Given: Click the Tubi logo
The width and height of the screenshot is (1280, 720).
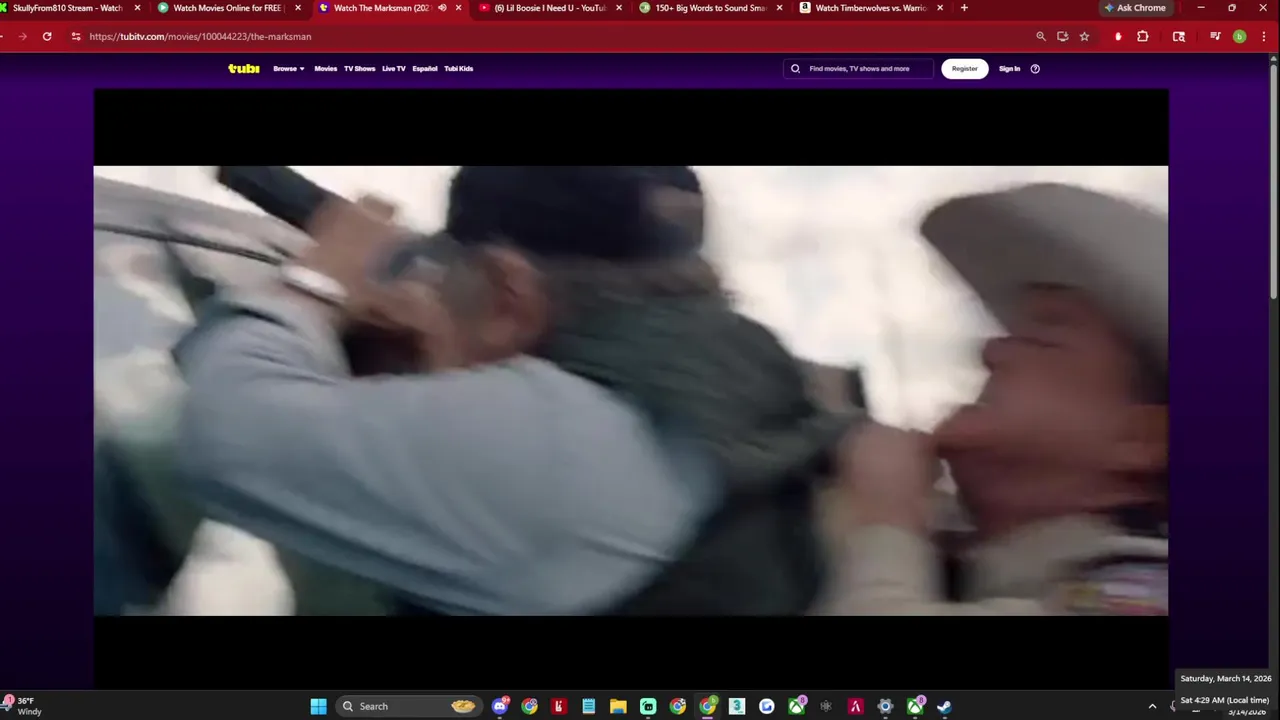Looking at the screenshot, I should tap(244, 69).
